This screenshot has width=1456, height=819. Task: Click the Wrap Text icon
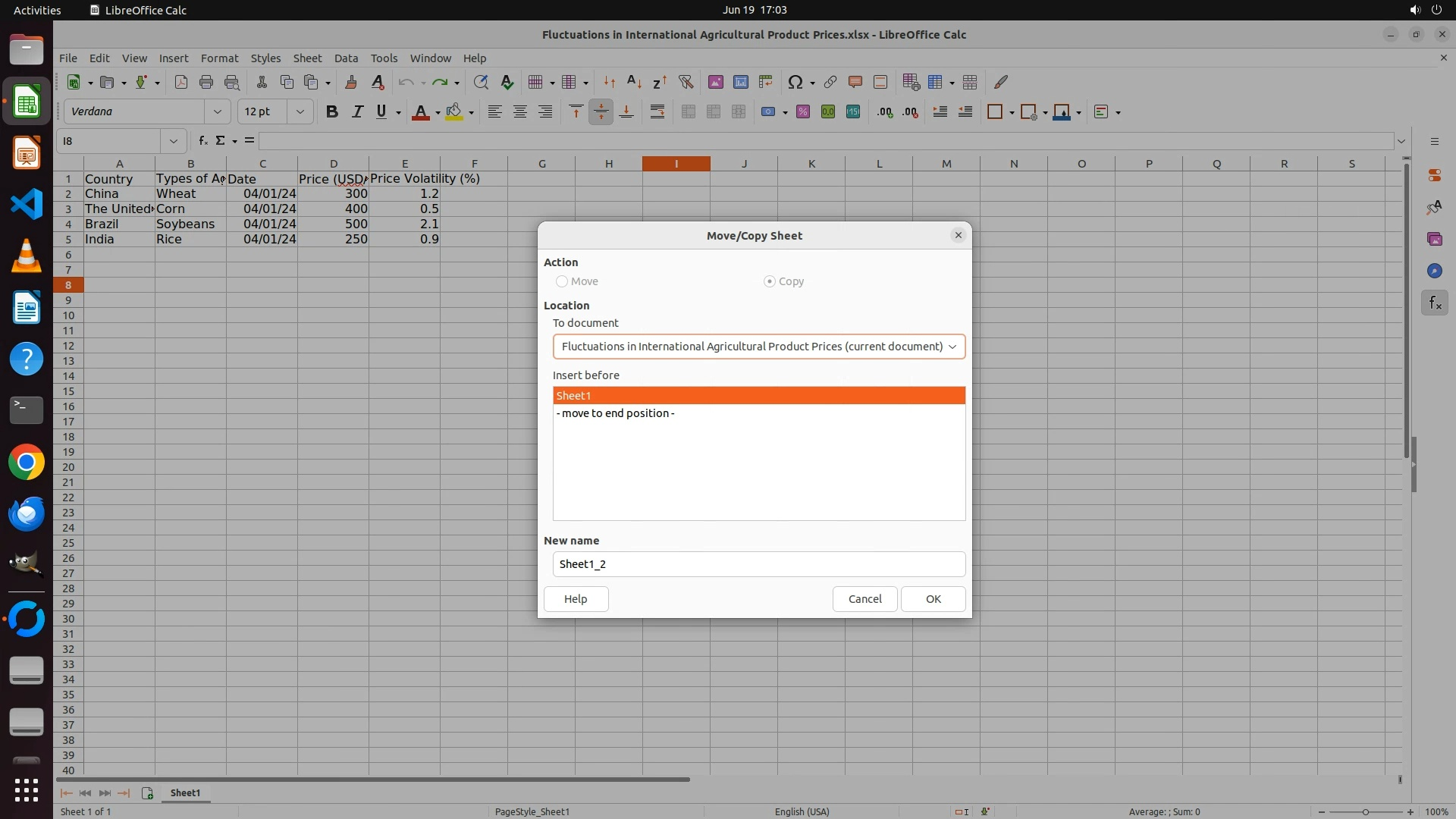point(657,112)
